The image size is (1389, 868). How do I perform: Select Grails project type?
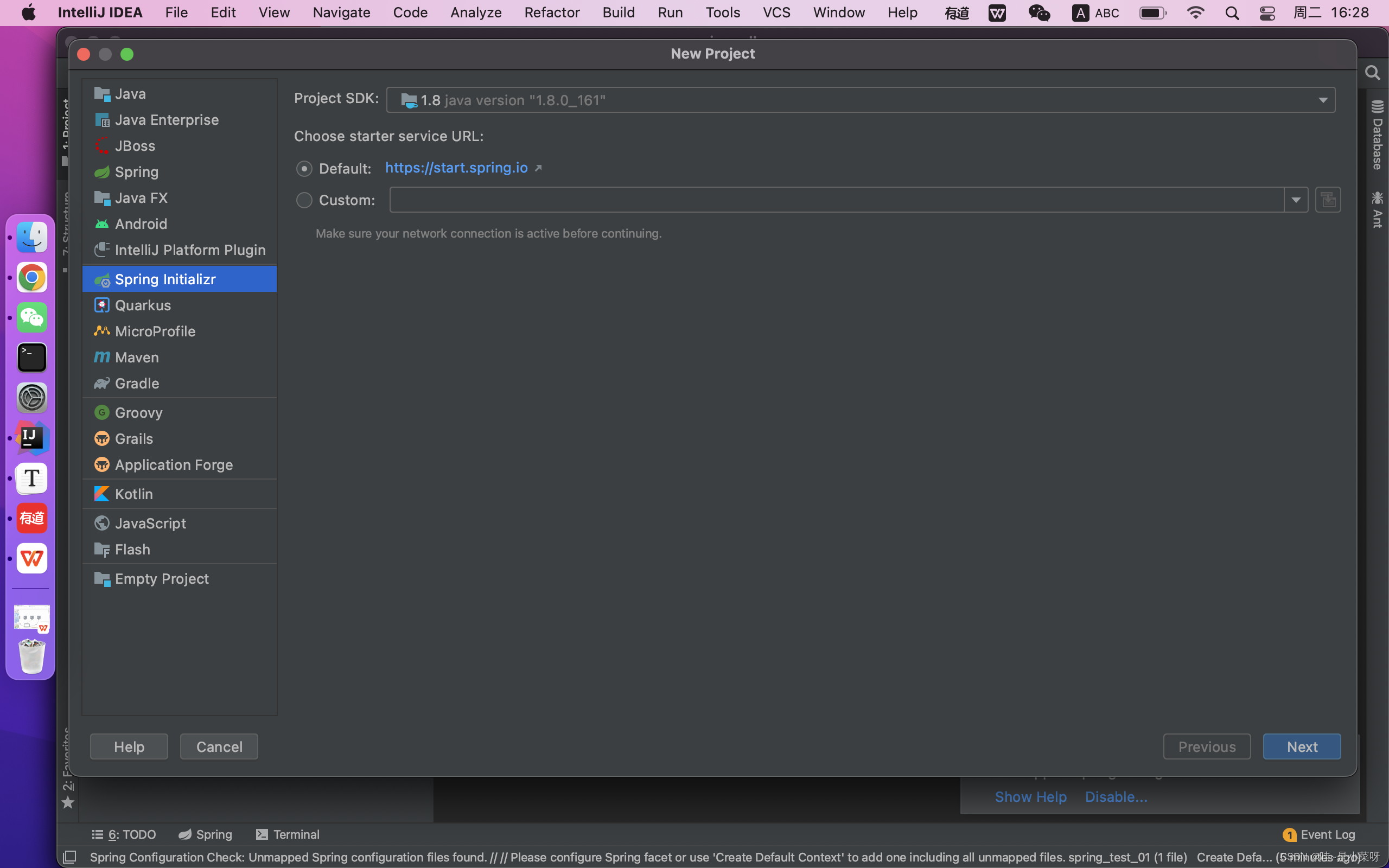coord(179,438)
